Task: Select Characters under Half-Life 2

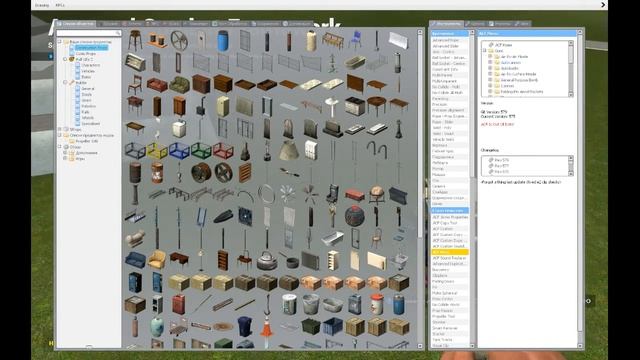Action: 91,65
